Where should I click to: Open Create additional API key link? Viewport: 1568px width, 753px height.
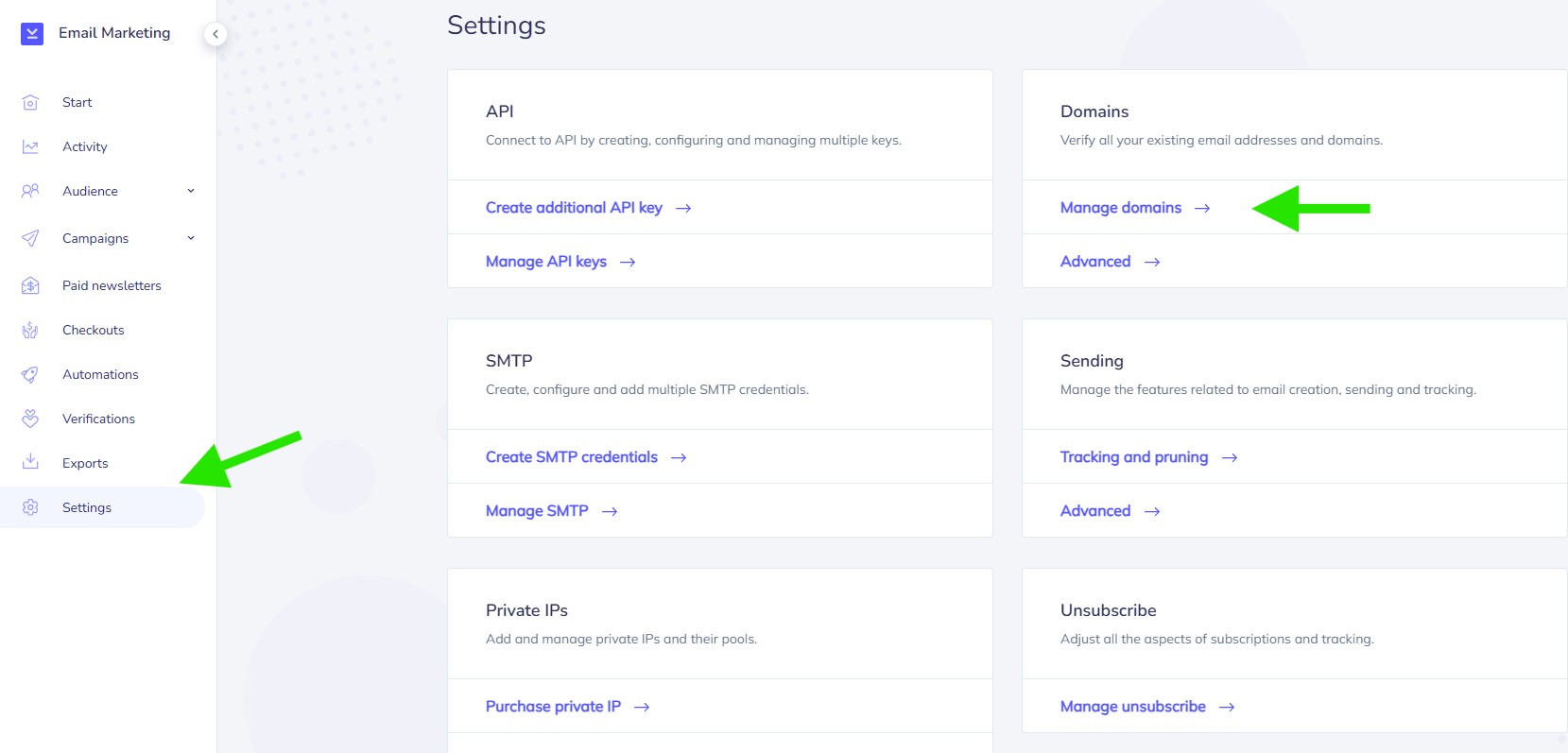574,208
